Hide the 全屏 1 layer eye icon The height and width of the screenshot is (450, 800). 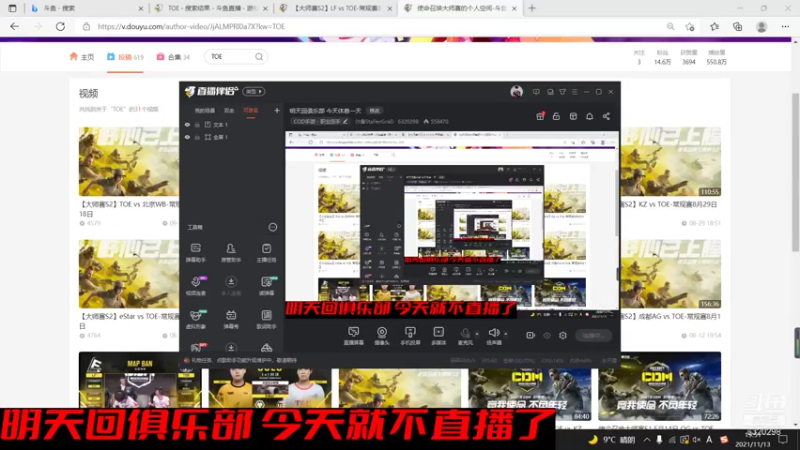point(187,137)
